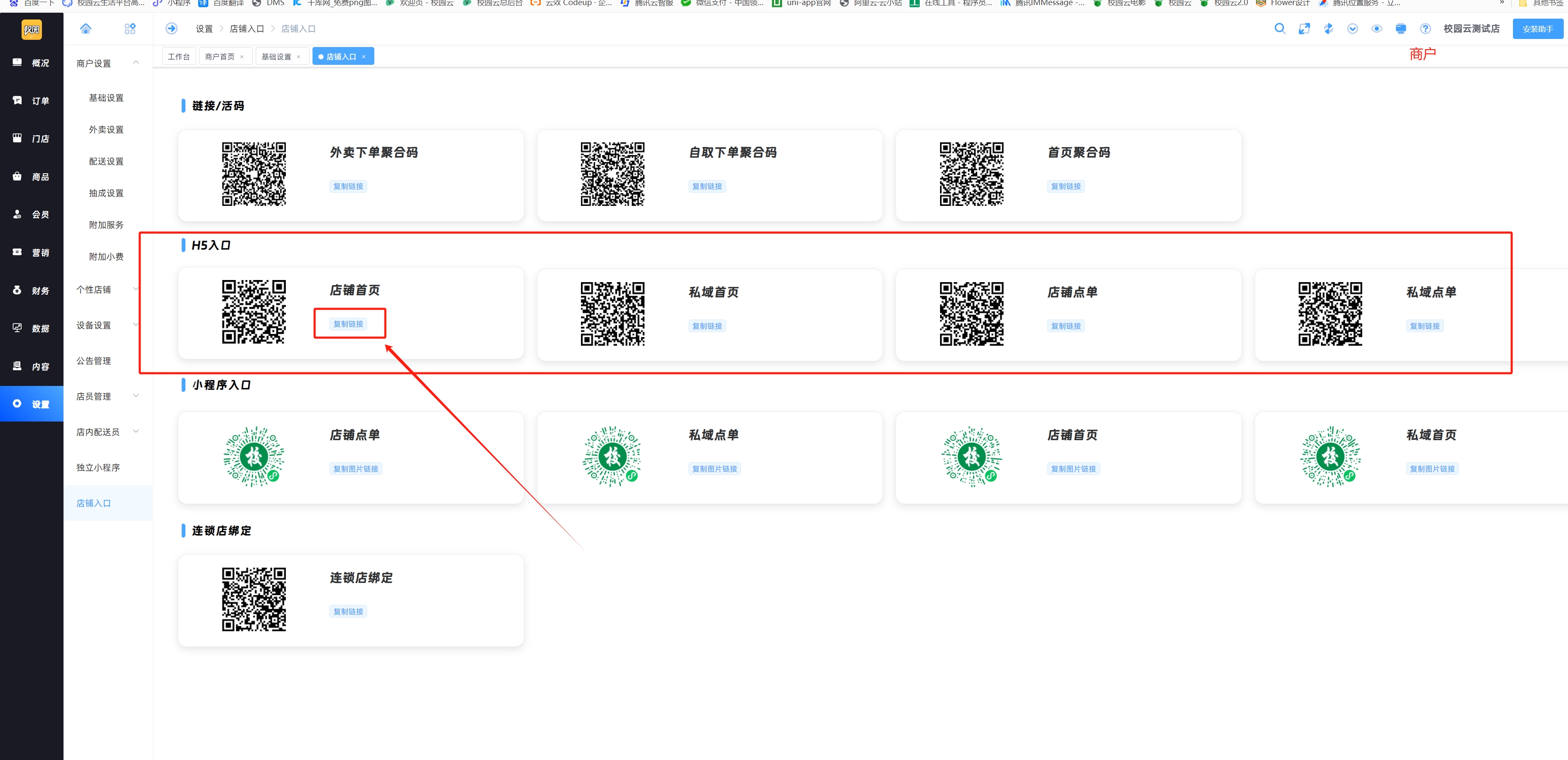The image size is (1568, 760).
Task: Open 附加小费 in the submenu
Action: pyautogui.click(x=107, y=257)
